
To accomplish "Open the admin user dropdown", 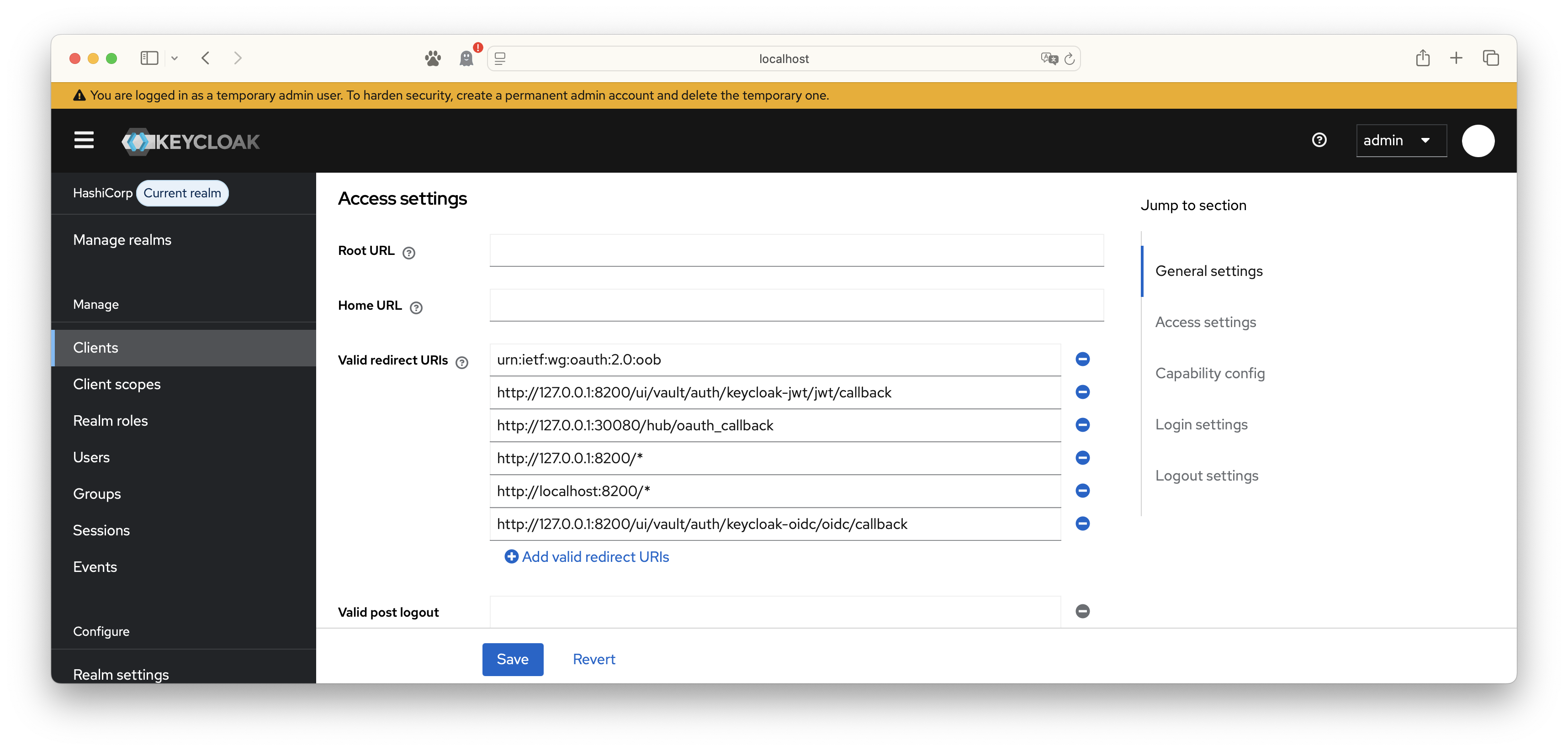I will 1401,141.
